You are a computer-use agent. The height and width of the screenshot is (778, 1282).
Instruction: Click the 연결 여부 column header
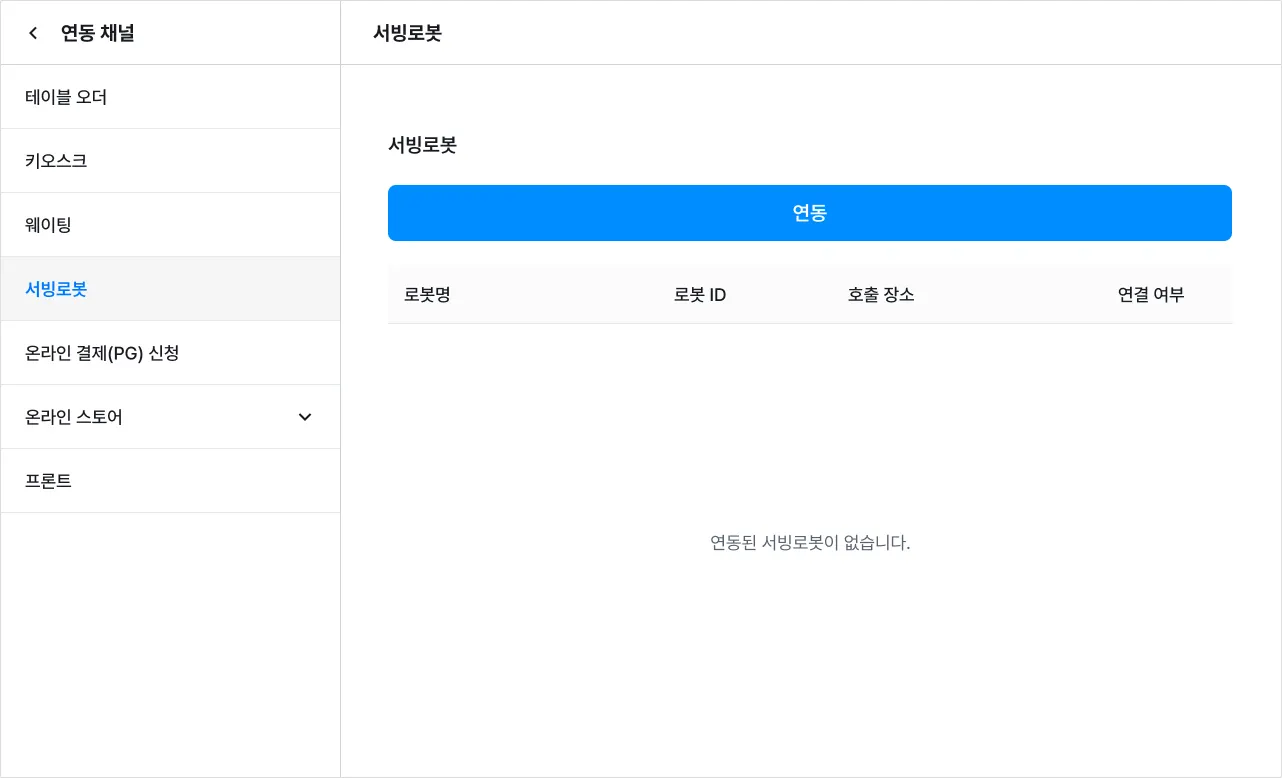tap(1151, 295)
